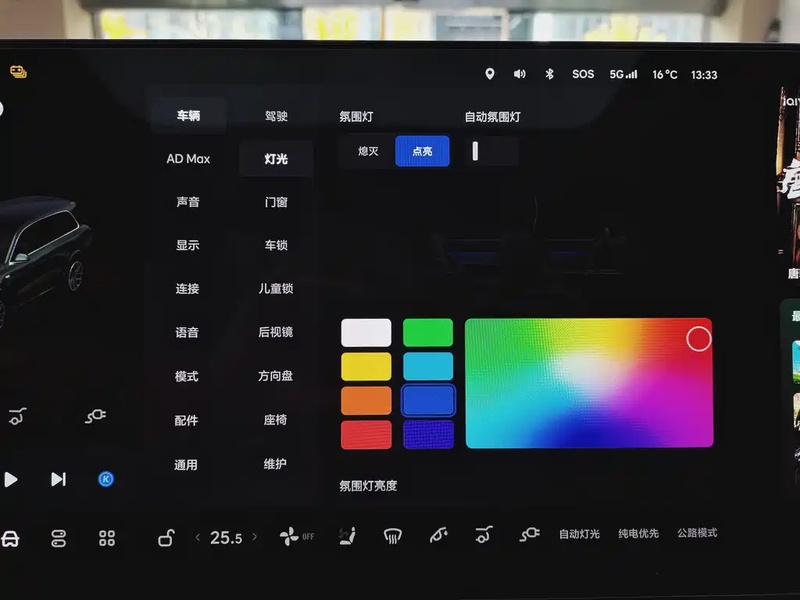This screenshot has height=600, width=800.
Task: Tap the Bluetooth status icon
Action: point(549,74)
